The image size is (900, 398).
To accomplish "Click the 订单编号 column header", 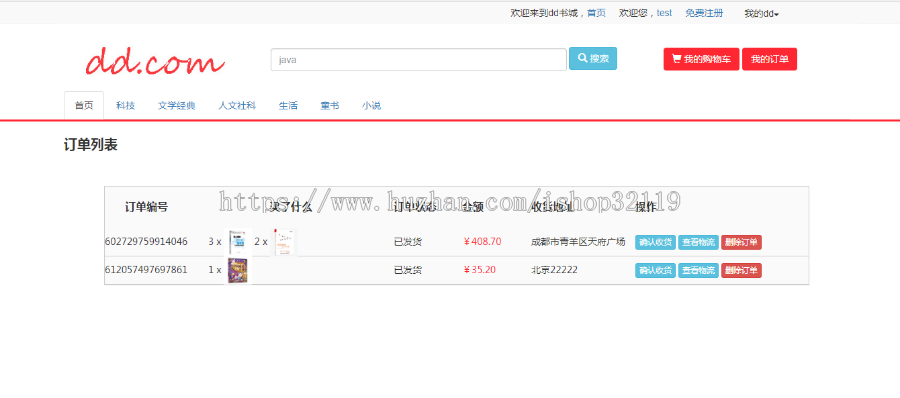I will pyautogui.click(x=146, y=207).
